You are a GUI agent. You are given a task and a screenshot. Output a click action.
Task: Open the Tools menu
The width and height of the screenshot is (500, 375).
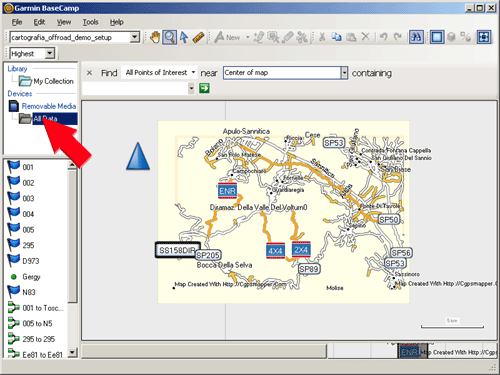click(x=90, y=22)
